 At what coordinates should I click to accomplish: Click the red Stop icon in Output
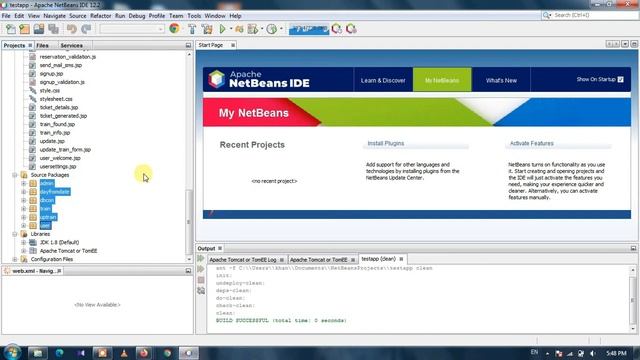point(201,280)
